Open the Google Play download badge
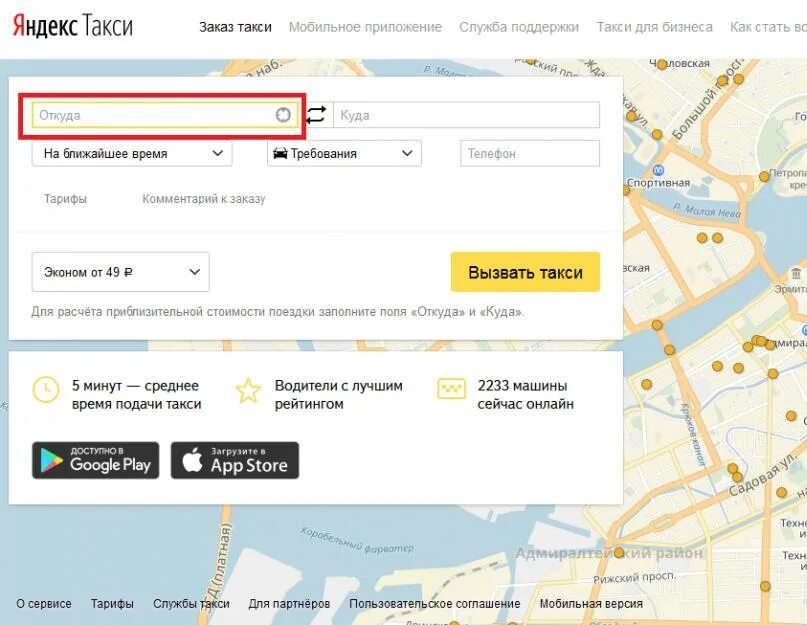The width and height of the screenshot is (807, 625). [x=96, y=460]
